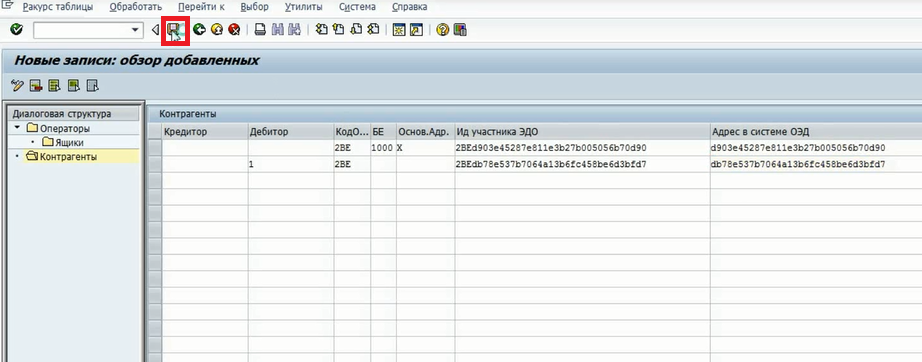Image resolution: width=922 pixels, height=362 pixels.
Task: Open the Утилиты menu
Action: pos(303,7)
